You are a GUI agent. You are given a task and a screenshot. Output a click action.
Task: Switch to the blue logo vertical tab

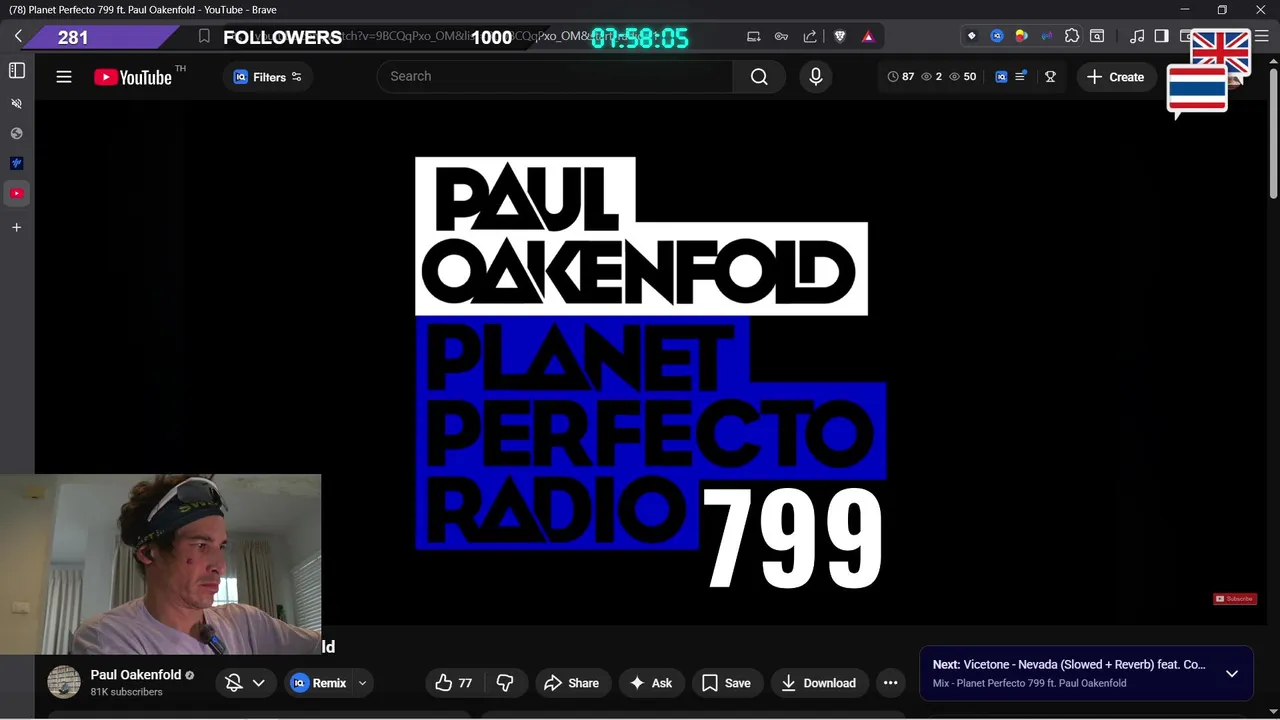[x=16, y=163]
